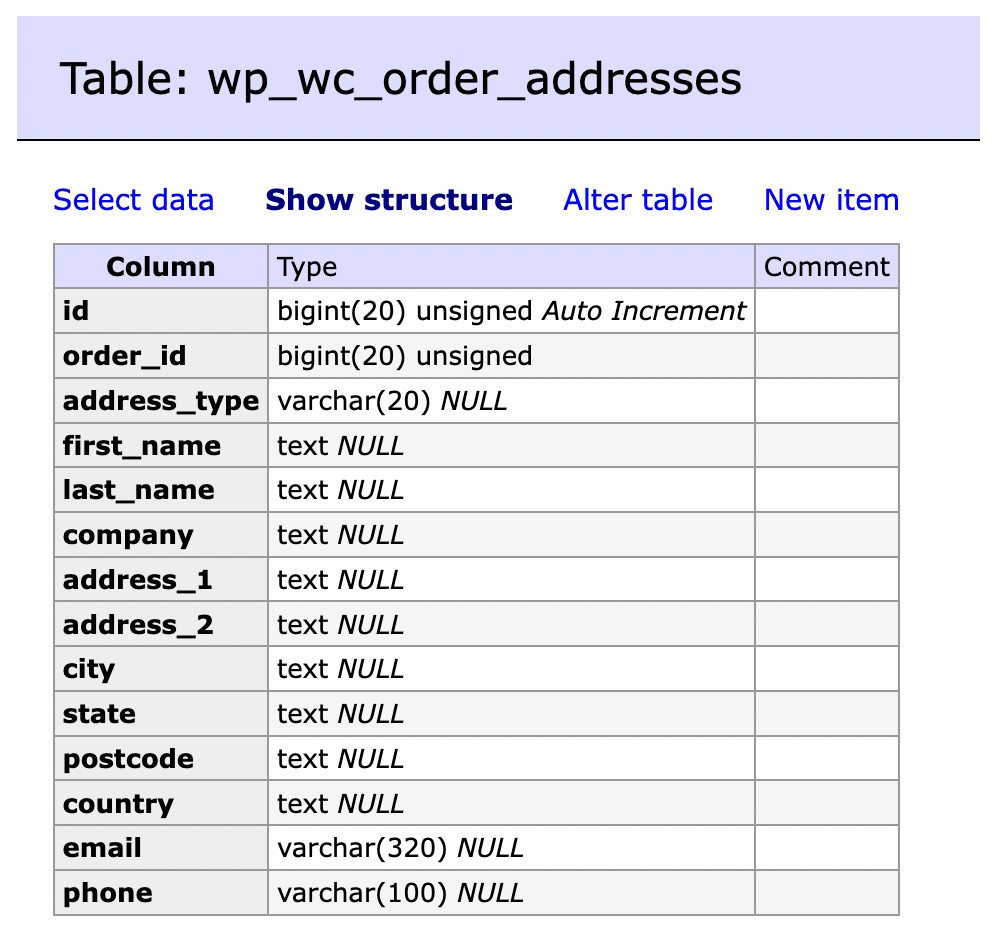The height and width of the screenshot is (940, 1000).
Task: Select the id column name
Action: pyautogui.click(x=74, y=311)
